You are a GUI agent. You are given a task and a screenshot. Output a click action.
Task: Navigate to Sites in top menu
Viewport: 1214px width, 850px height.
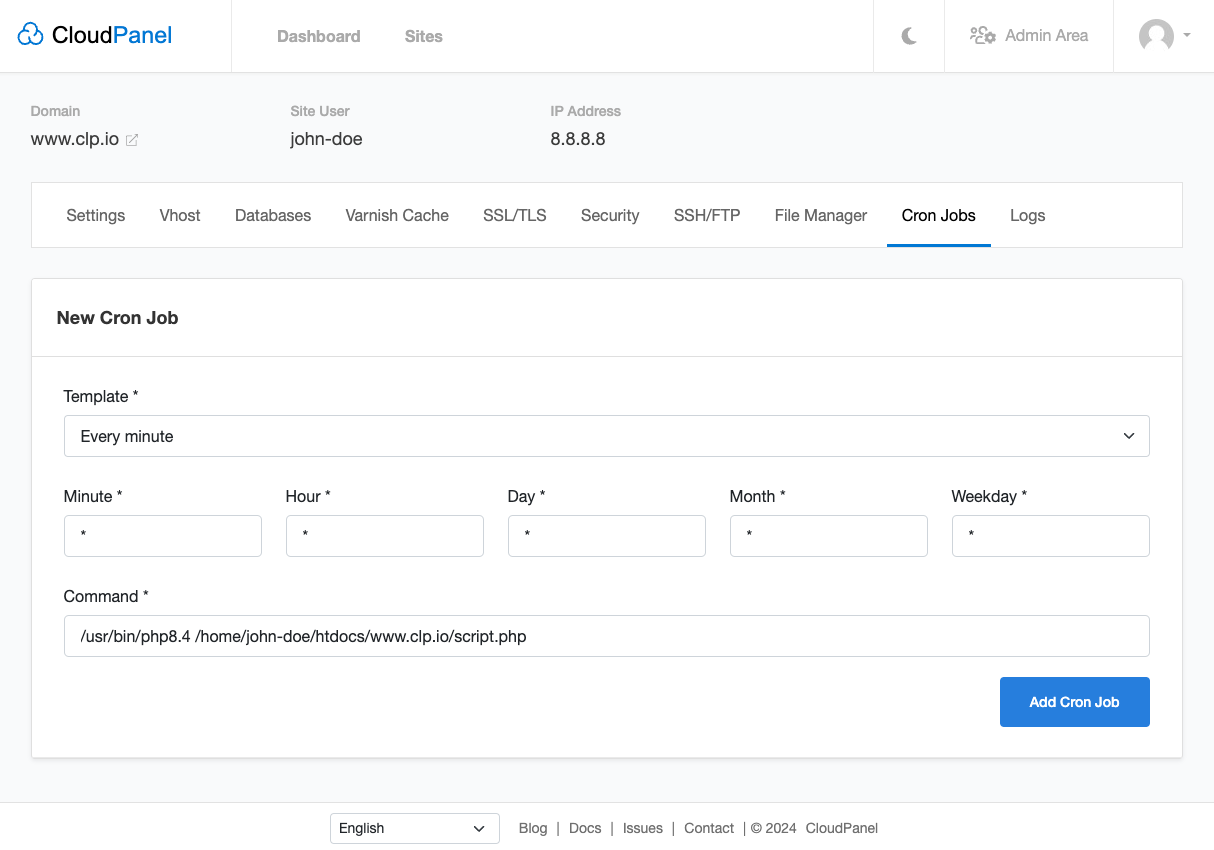423,36
